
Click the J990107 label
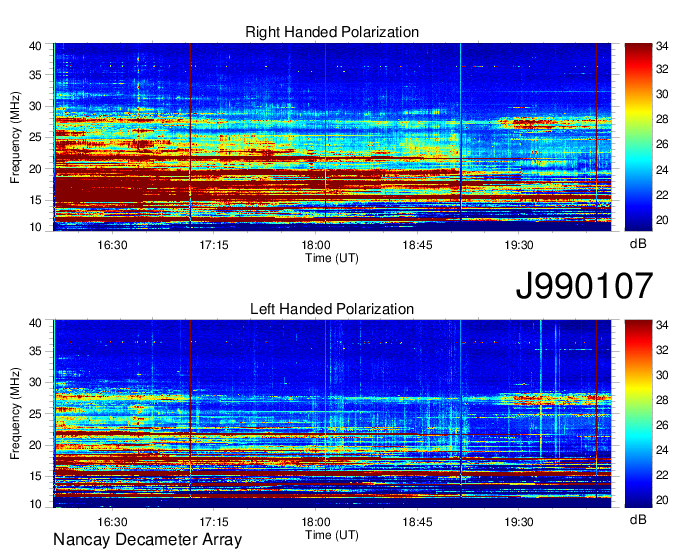[x=584, y=286]
